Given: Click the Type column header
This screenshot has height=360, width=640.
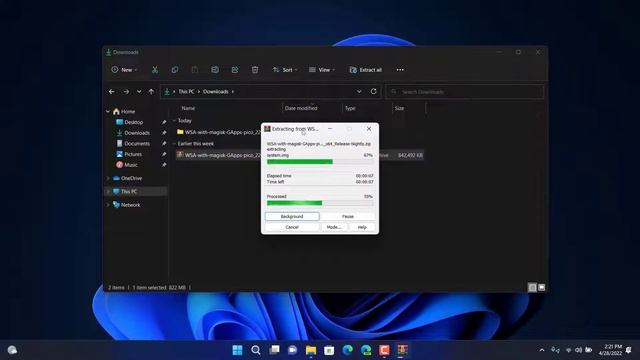Looking at the screenshot, I should click(x=350, y=108).
